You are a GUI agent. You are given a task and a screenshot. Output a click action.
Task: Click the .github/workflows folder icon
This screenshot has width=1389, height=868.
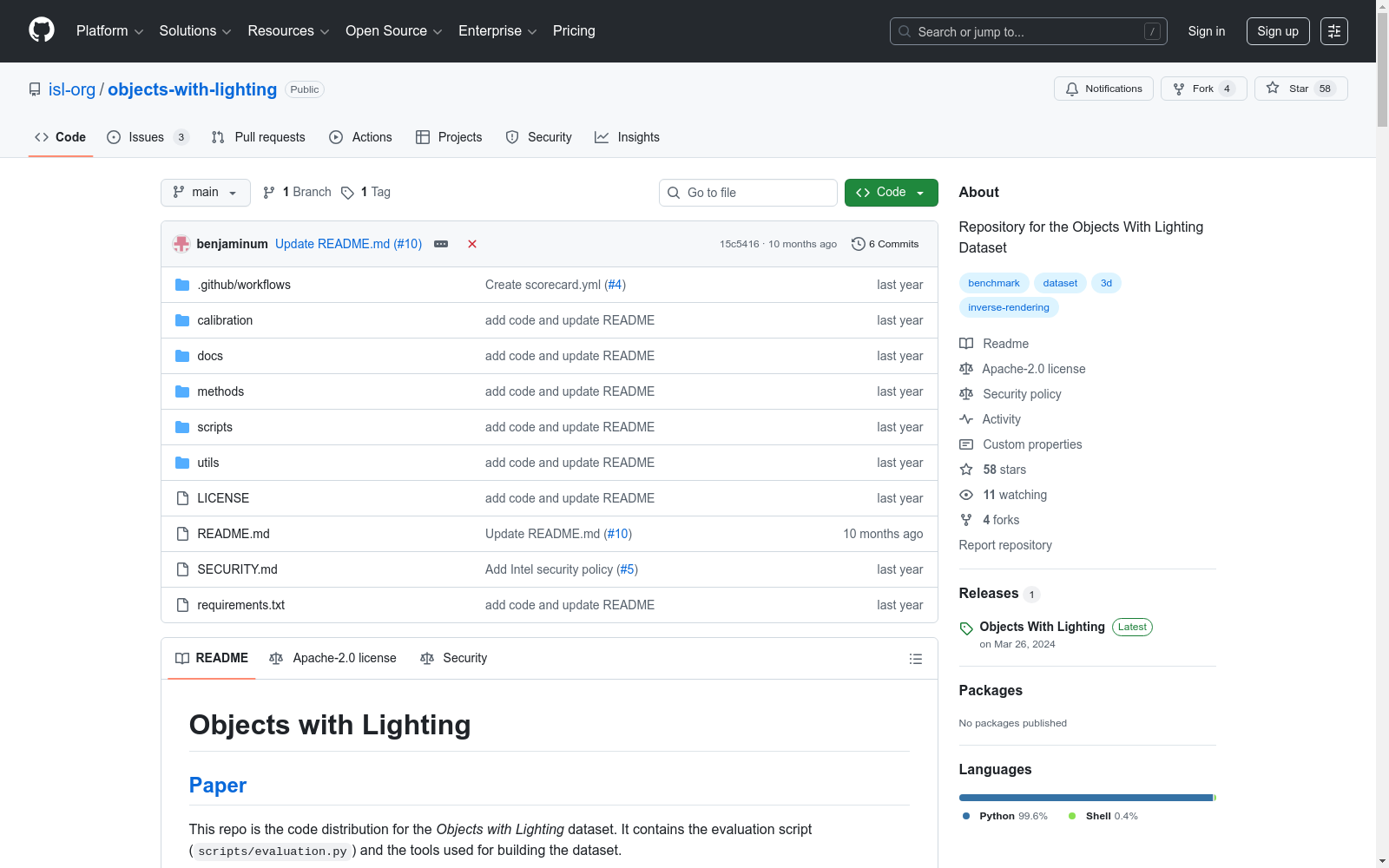click(x=182, y=285)
